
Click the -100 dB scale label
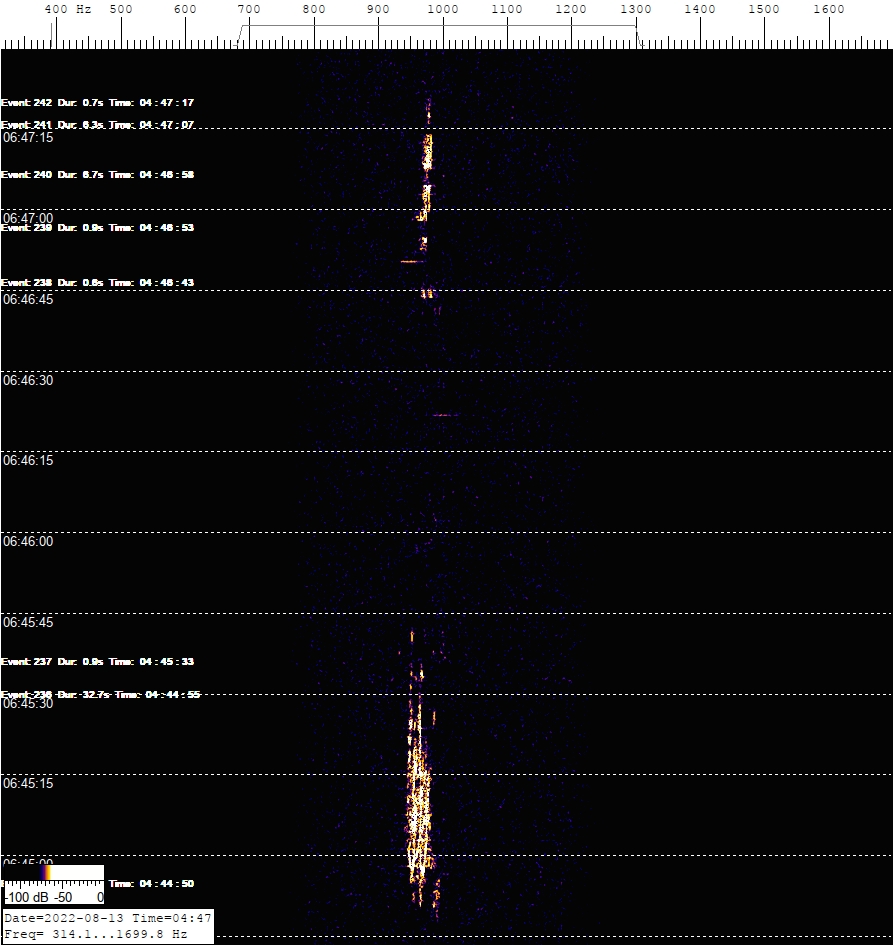pos(27,897)
